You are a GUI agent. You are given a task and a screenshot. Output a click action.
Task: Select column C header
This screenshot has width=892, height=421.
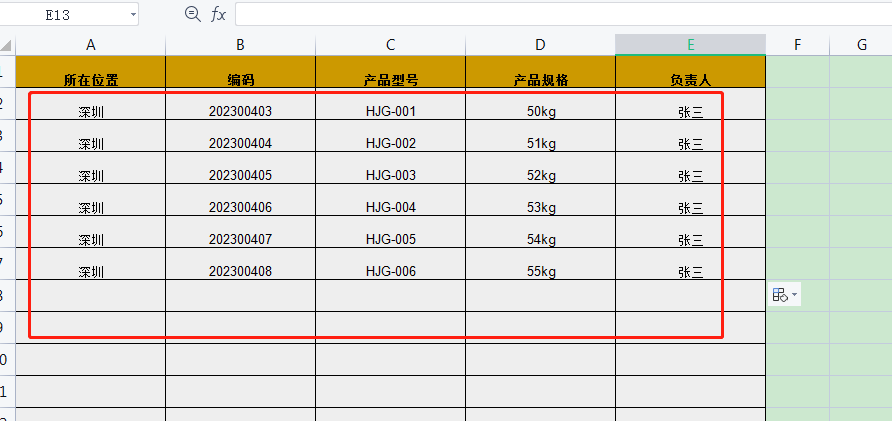pyautogui.click(x=390, y=45)
